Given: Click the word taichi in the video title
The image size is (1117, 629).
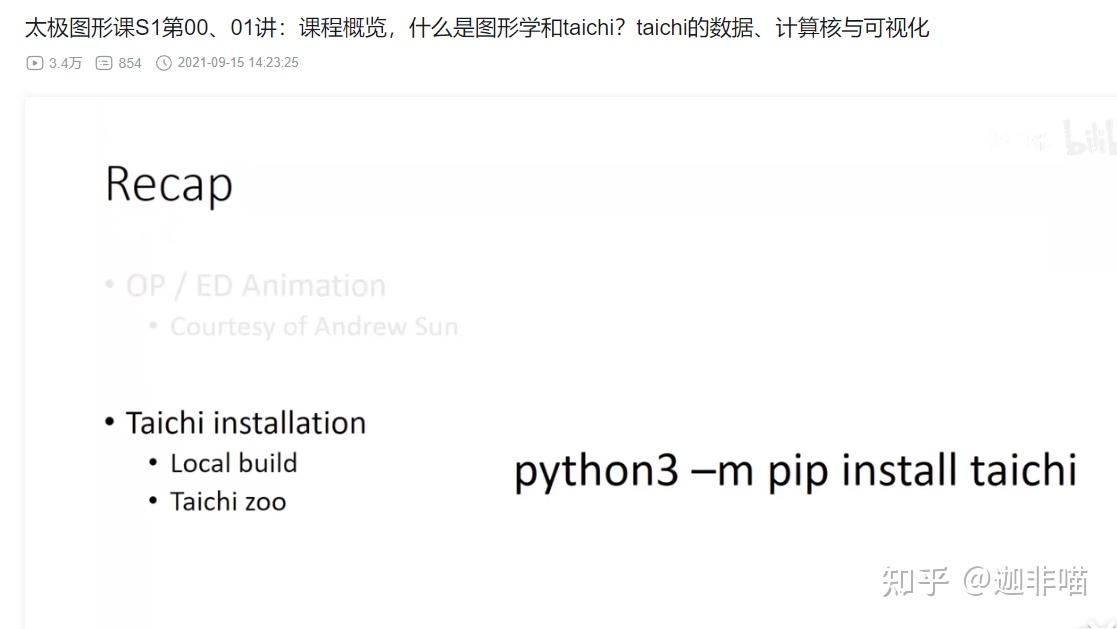Looking at the screenshot, I should [590, 27].
